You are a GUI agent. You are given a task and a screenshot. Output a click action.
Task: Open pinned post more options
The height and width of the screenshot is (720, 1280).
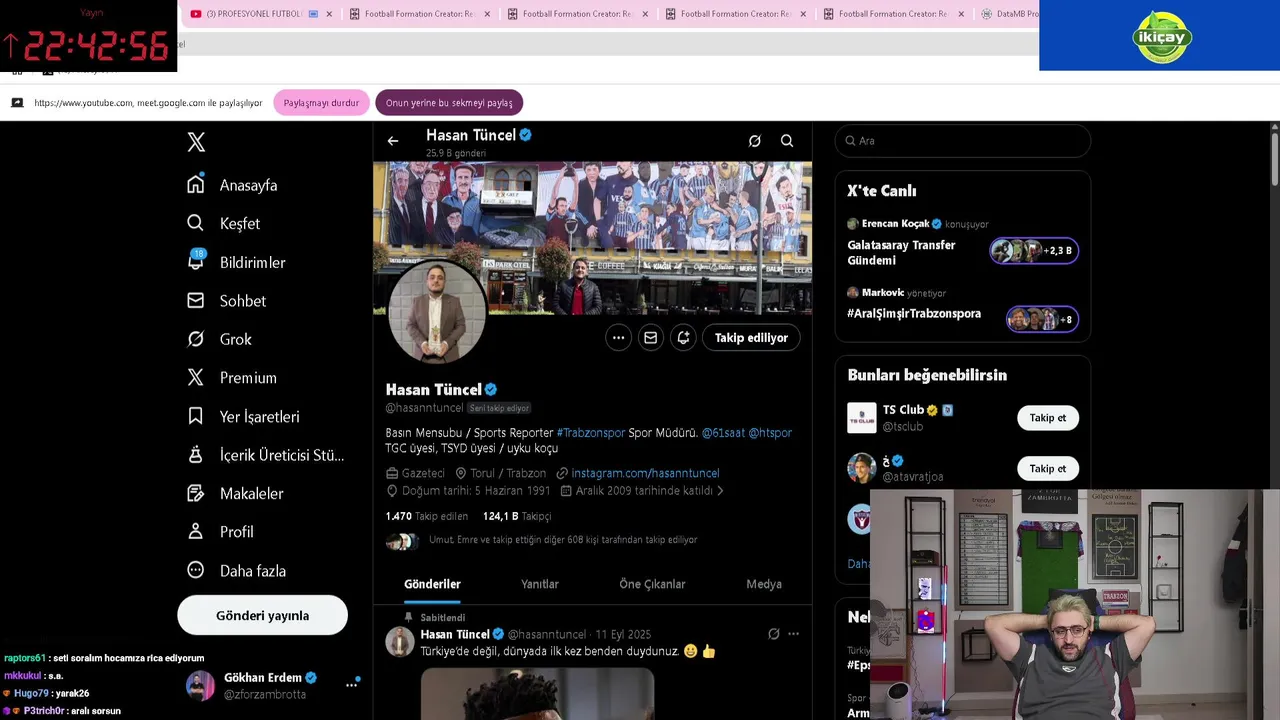coord(793,634)
